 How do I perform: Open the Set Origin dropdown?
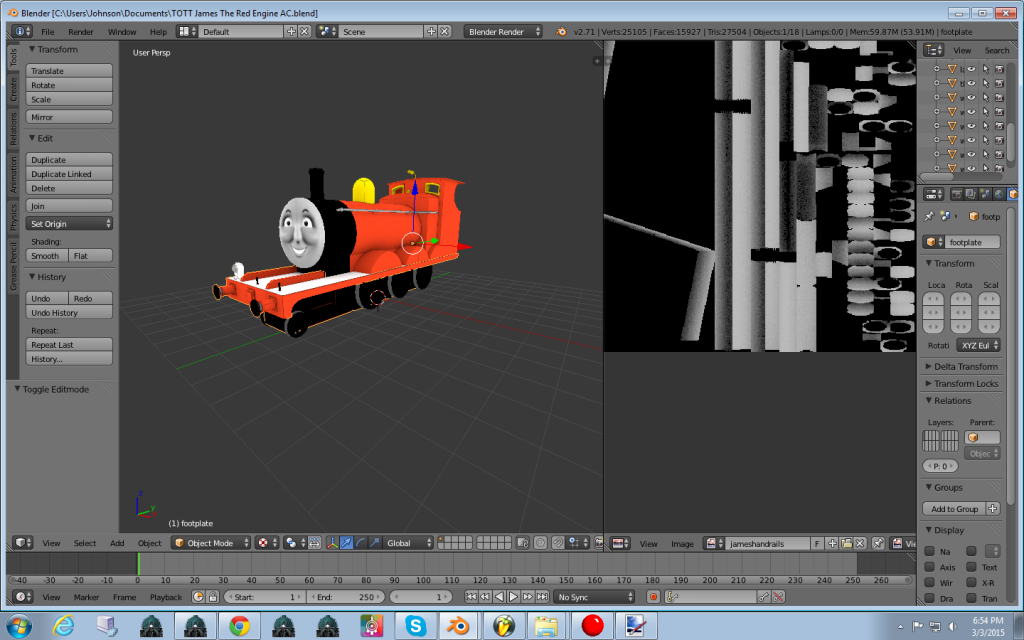point(69,223)
